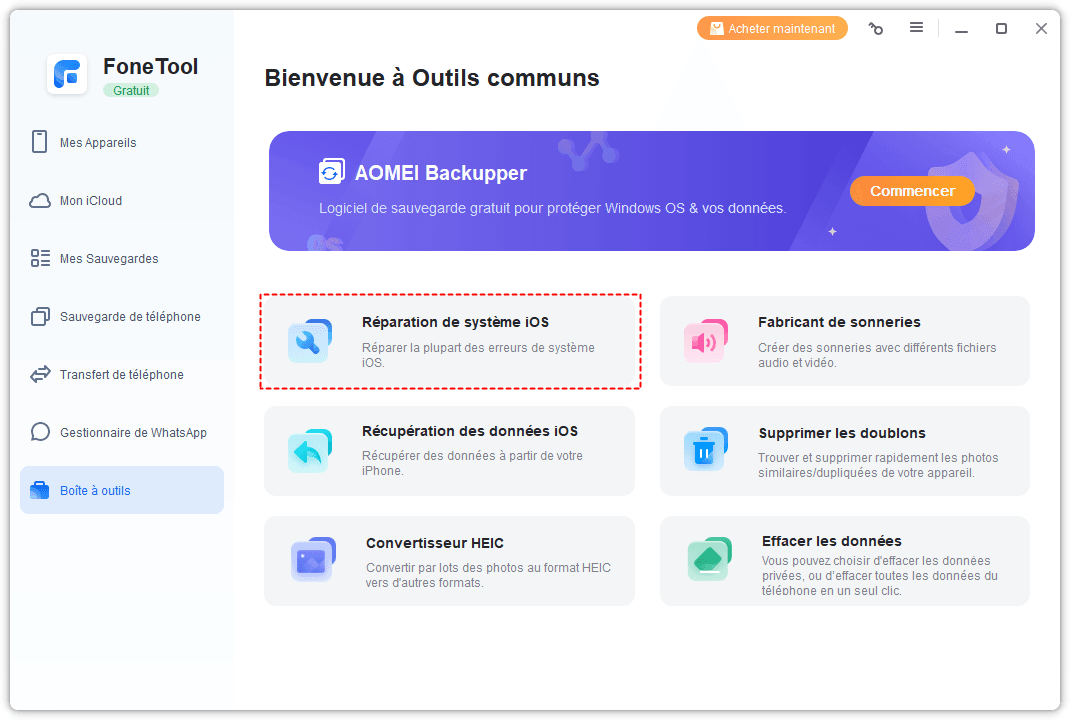Click the FoneTool logo icon

[67, 75]
